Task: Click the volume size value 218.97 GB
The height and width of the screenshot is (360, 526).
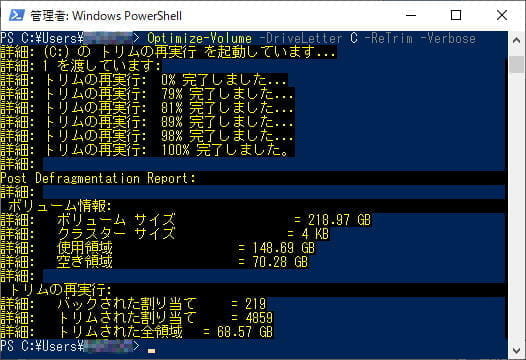Action: 339,220
